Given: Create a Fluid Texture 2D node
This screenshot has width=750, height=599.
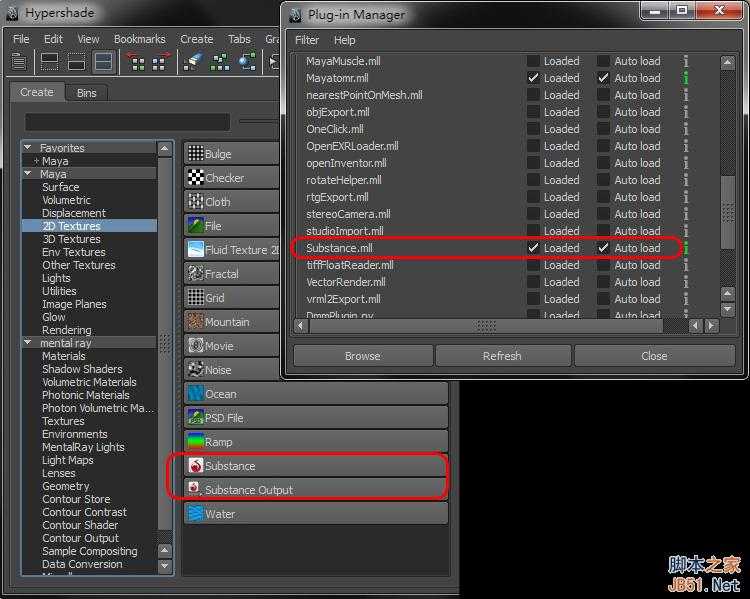Looking at the screenshot, I should pyautogui.click(x=232, y=250).
